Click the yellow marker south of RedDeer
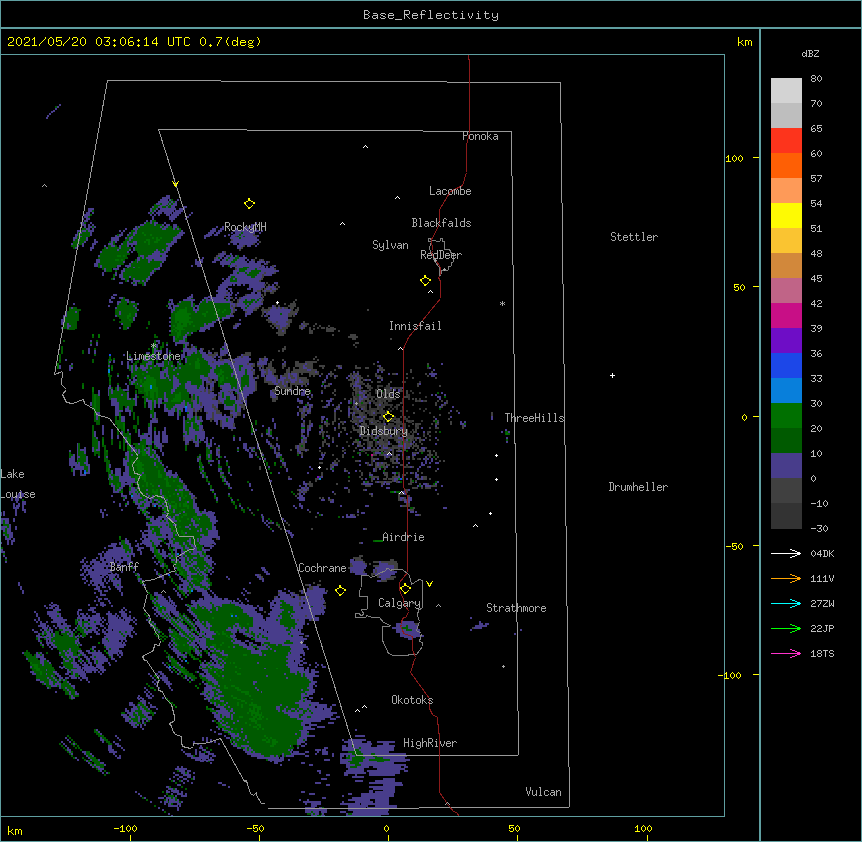The height and width of the screenshot is (842, 862). click(x=426, y=281)
